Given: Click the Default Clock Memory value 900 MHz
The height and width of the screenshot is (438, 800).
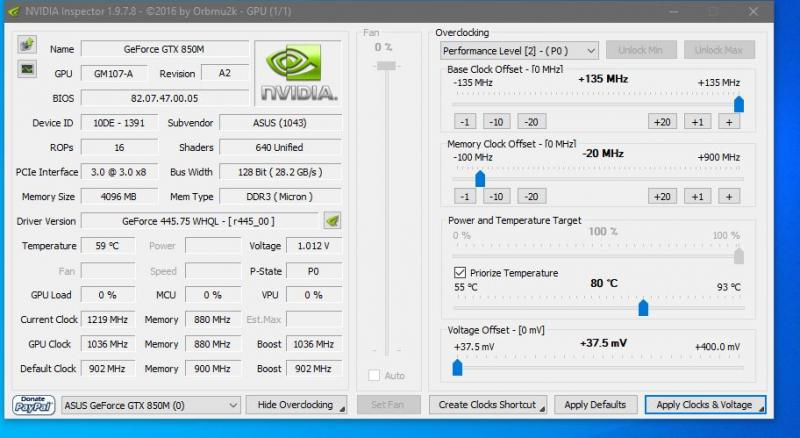Looking at the screenshot, I should [x=212, y=369].
